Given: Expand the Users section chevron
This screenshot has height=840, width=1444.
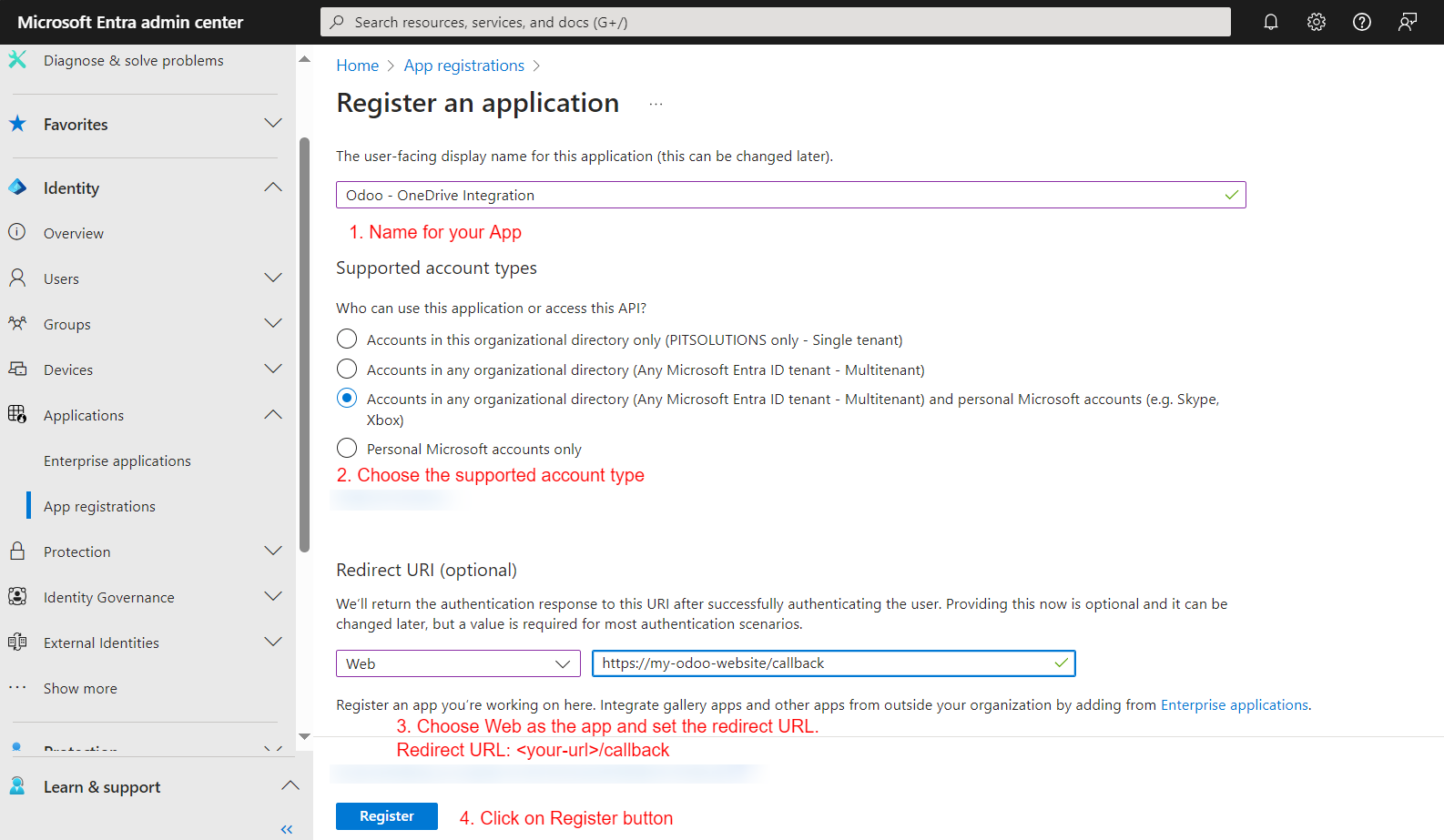Looking at the screenshot, I should click(x=272, y=278).
